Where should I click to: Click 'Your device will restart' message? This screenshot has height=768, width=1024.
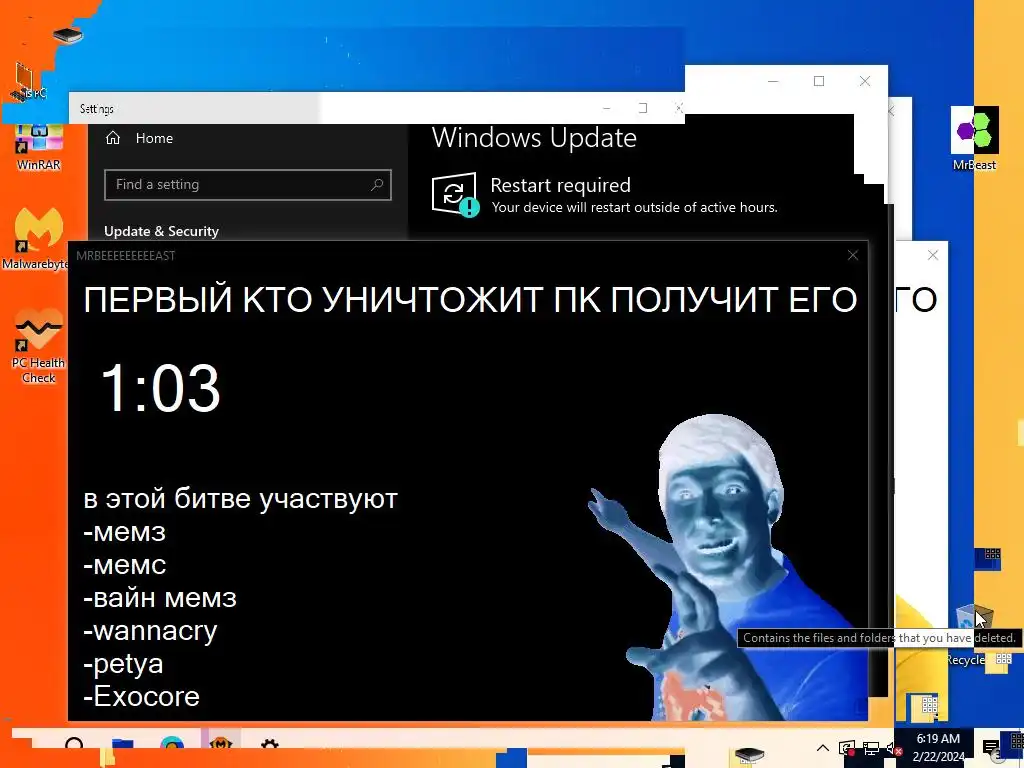point(634,208)
